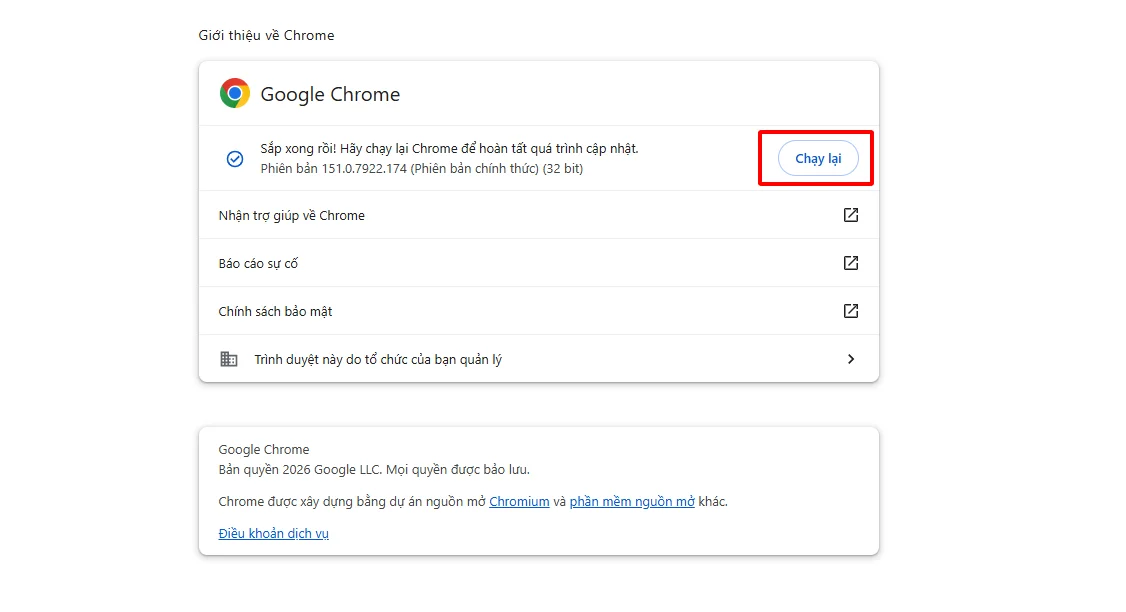This screenshot has width=1126, height=612.
Task: Click the Giới thiệu về Chrome heading
Action: coord(266,35)
